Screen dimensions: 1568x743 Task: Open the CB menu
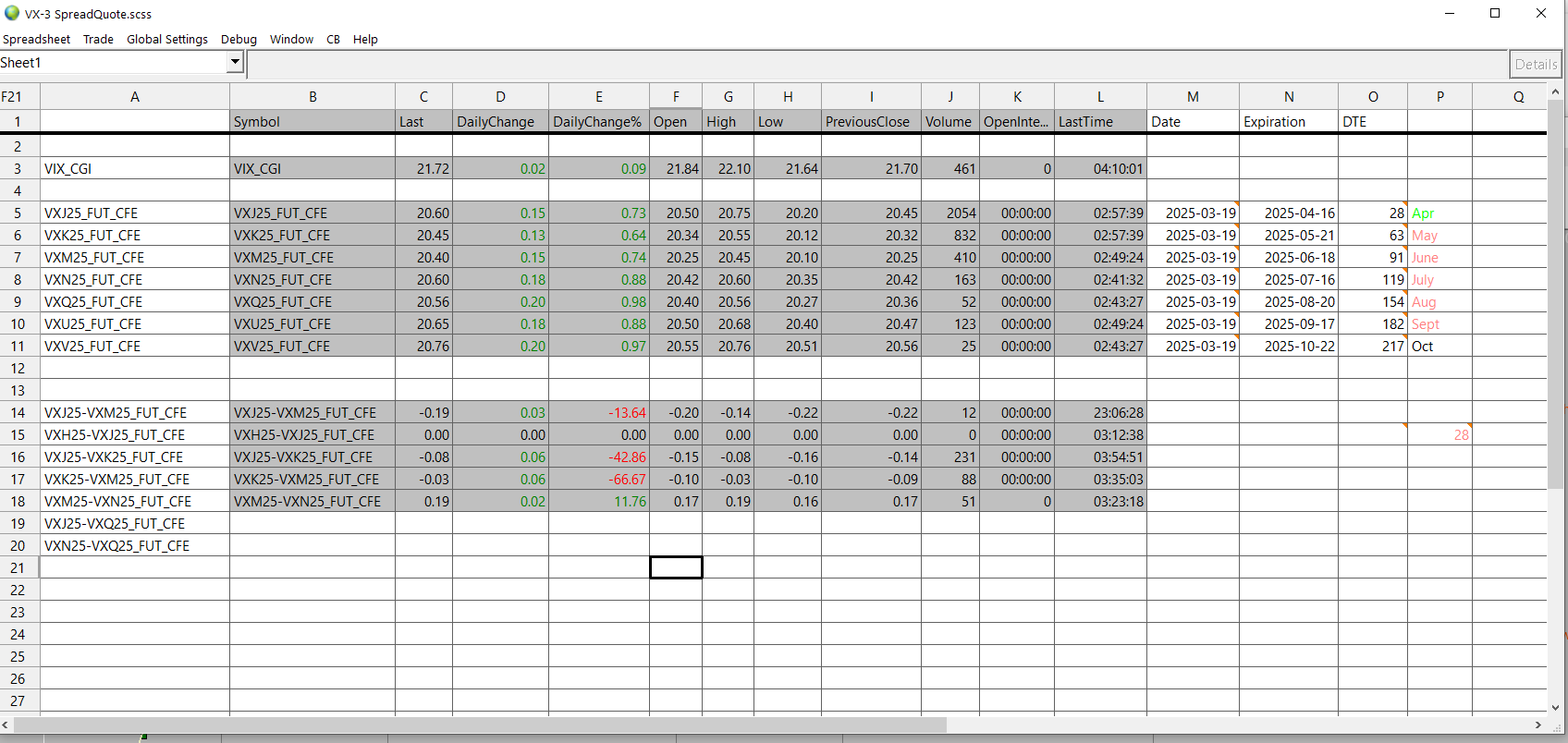[334, 39]
